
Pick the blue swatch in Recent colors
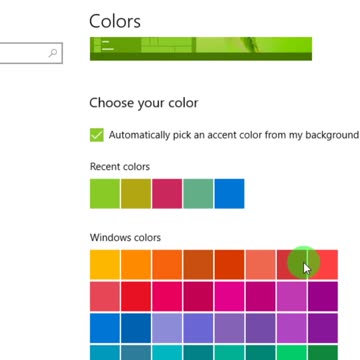(229, 194)
